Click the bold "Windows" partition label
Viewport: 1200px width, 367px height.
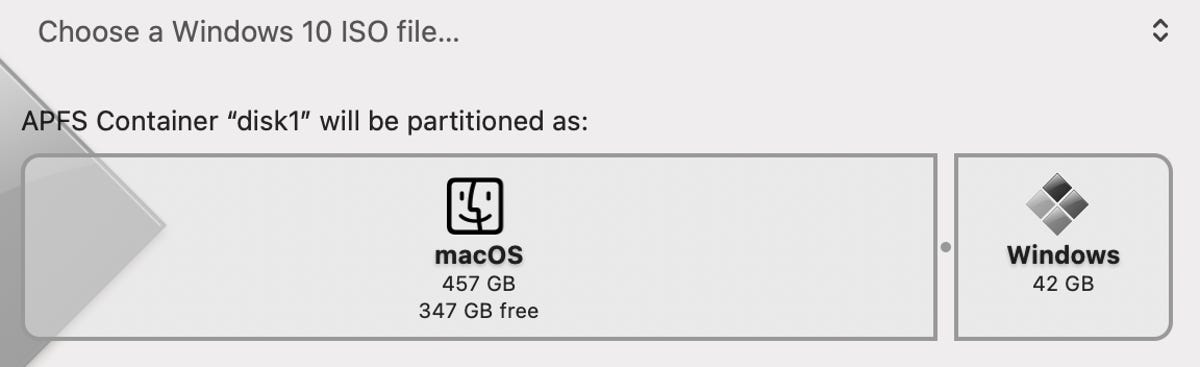(x=1063, y=254)
